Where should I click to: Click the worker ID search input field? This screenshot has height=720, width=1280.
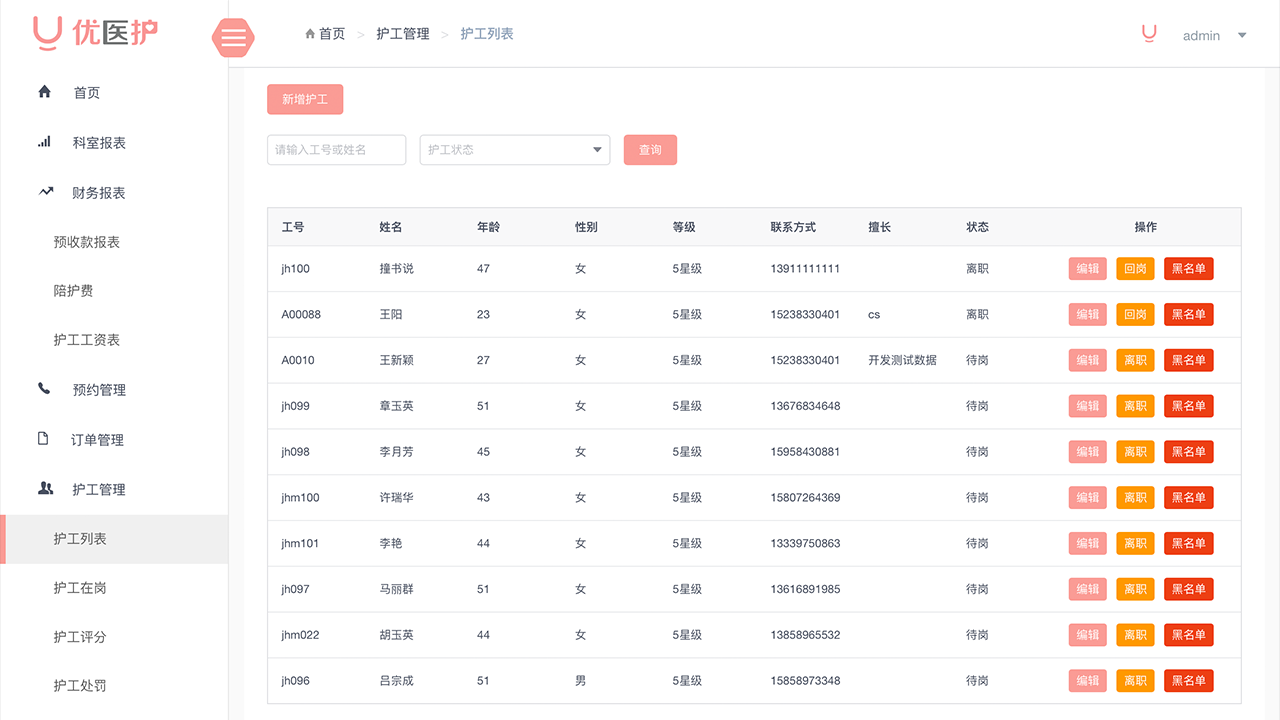(x=336, y=149)
